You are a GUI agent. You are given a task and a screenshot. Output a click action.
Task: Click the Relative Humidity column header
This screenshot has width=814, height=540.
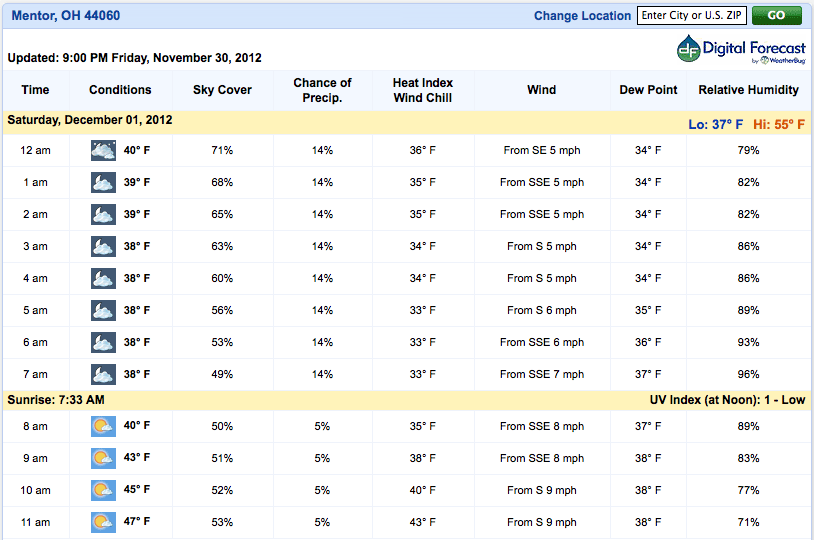point(749,90)
